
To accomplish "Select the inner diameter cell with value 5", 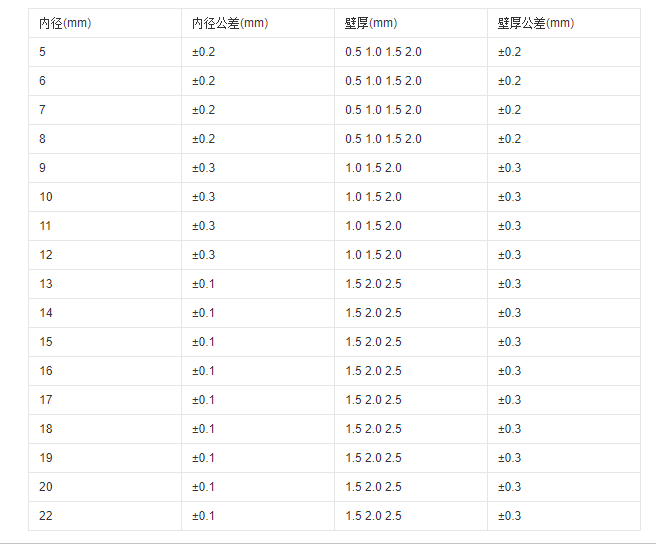I will tap(43, 52).
